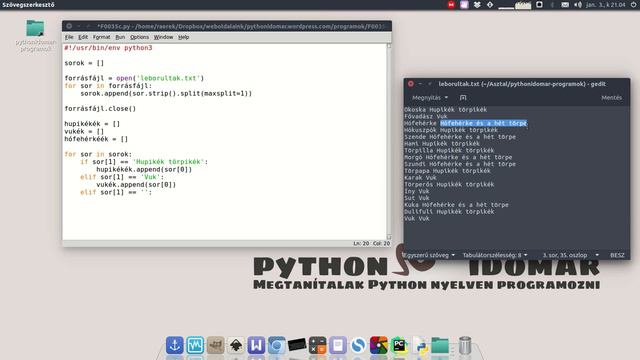
Task: Open the Python IDLE icon in the dock
Action: click(420, 345)
